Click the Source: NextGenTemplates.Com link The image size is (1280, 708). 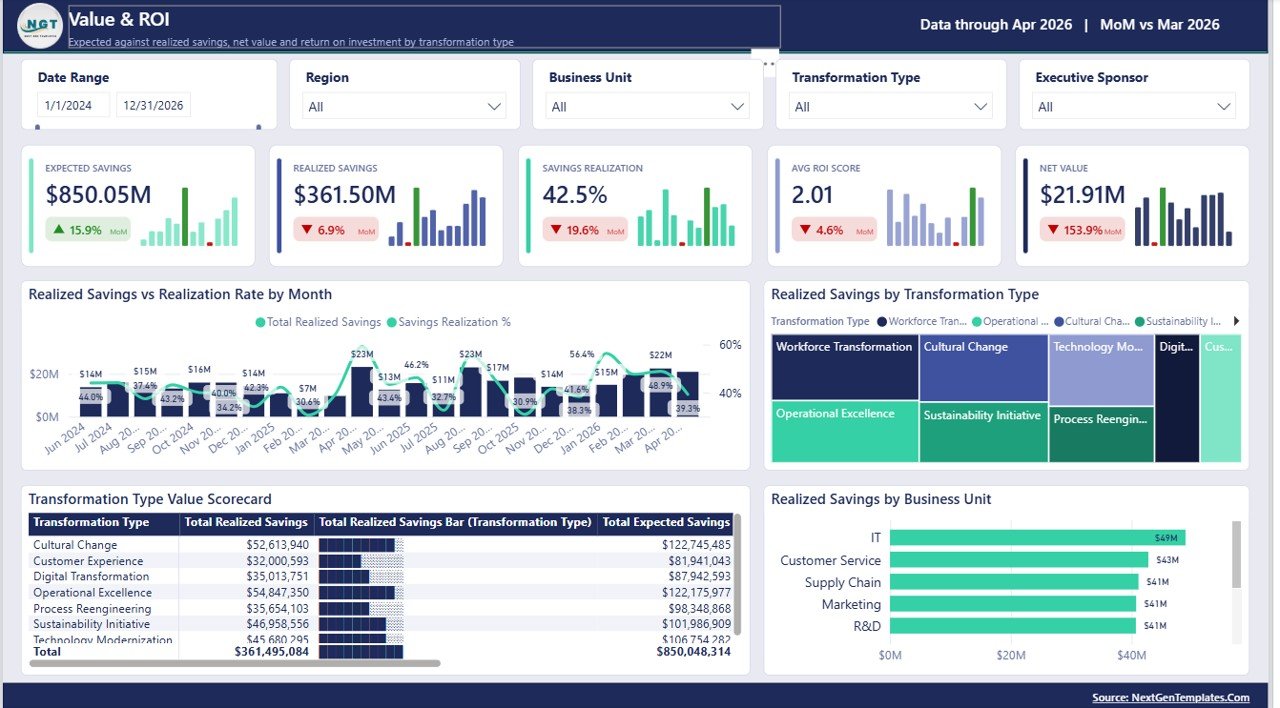point(1171,697)
